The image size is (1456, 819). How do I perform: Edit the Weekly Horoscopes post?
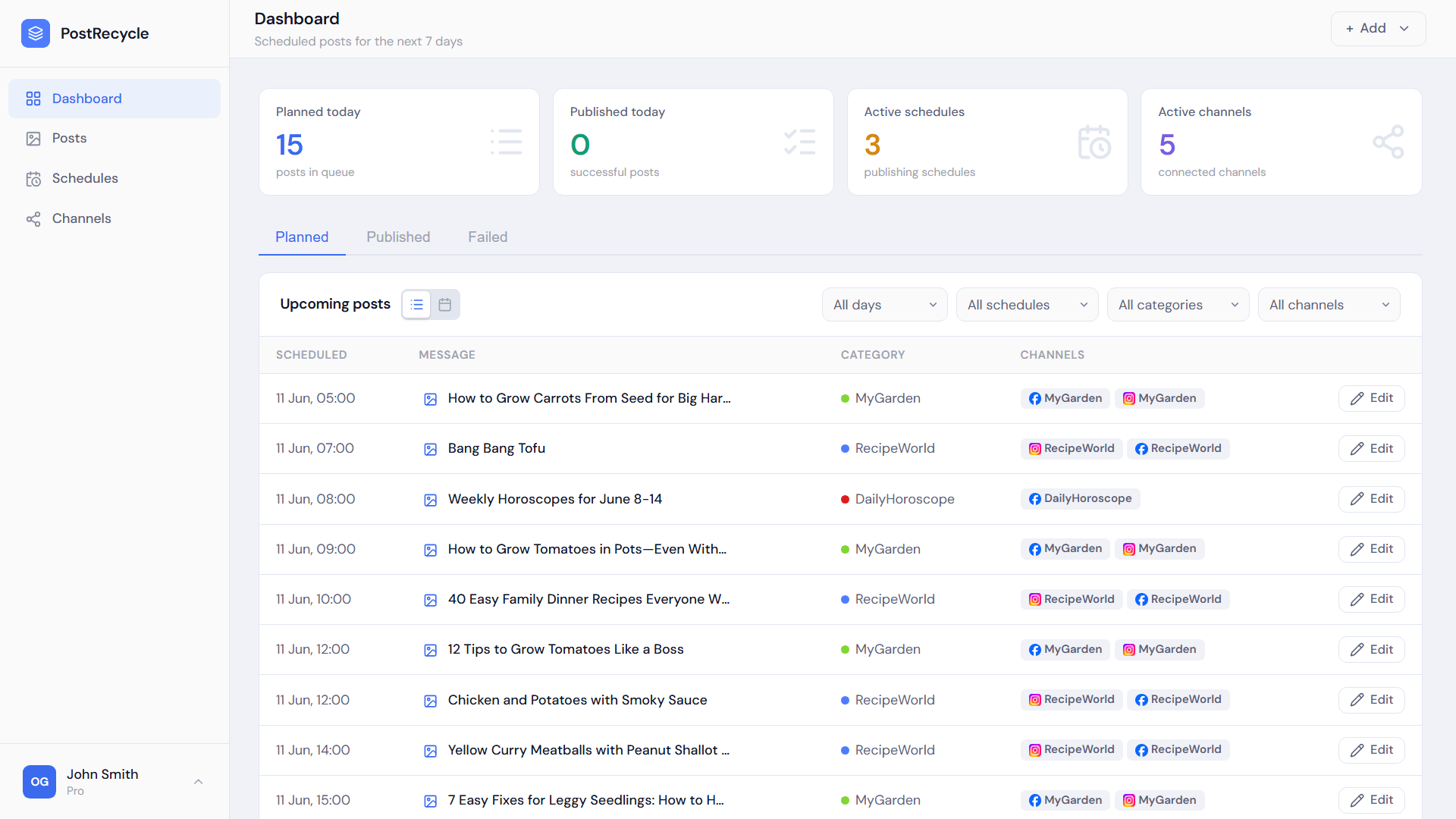click(1371, 499)
